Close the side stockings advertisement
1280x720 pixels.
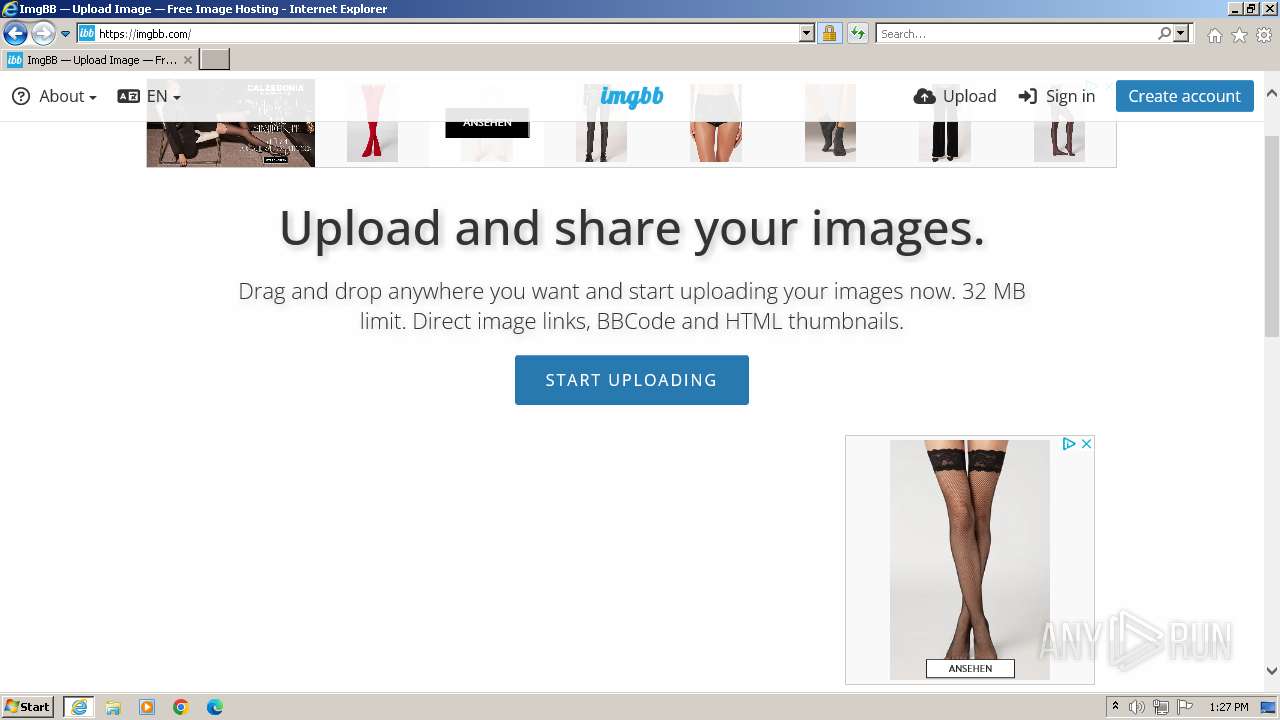tap(1086, 444)
